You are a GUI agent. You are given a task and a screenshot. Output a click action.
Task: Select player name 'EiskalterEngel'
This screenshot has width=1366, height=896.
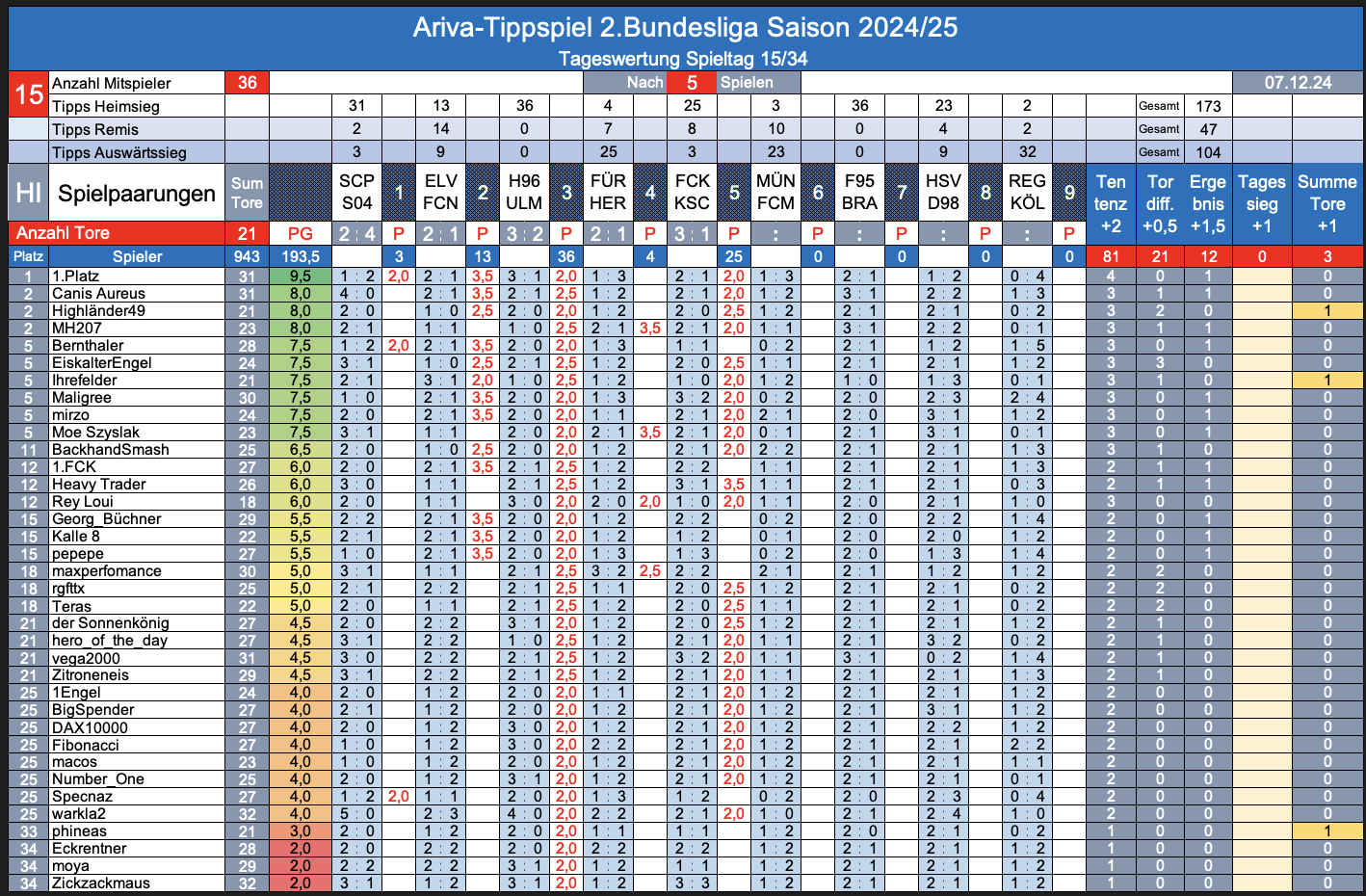click(x=102, y=362)
